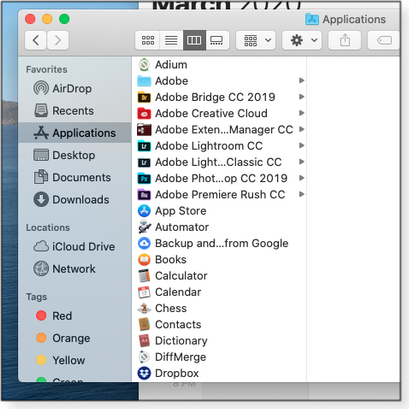Select the Books app icon

(144, 260)
